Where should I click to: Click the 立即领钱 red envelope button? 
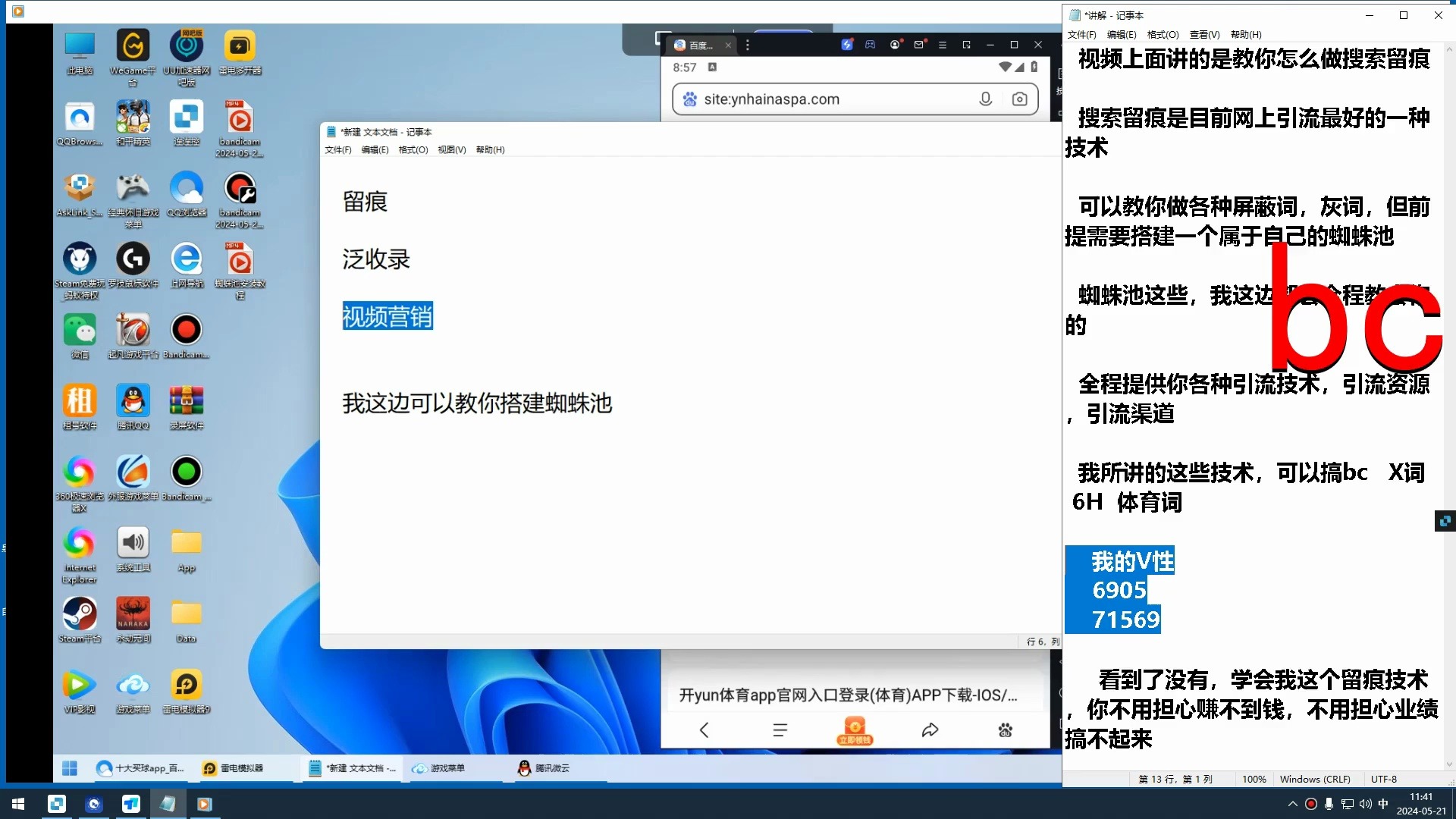(855, 730)
